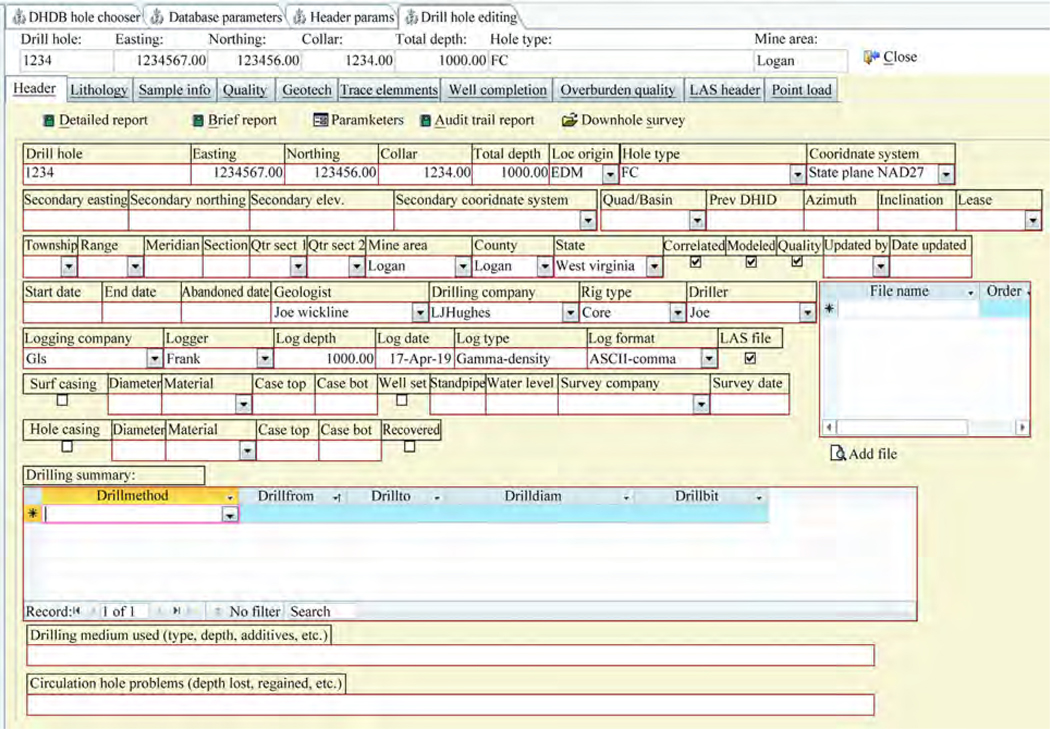Switch to the Lithology tab

pos(99,89)
